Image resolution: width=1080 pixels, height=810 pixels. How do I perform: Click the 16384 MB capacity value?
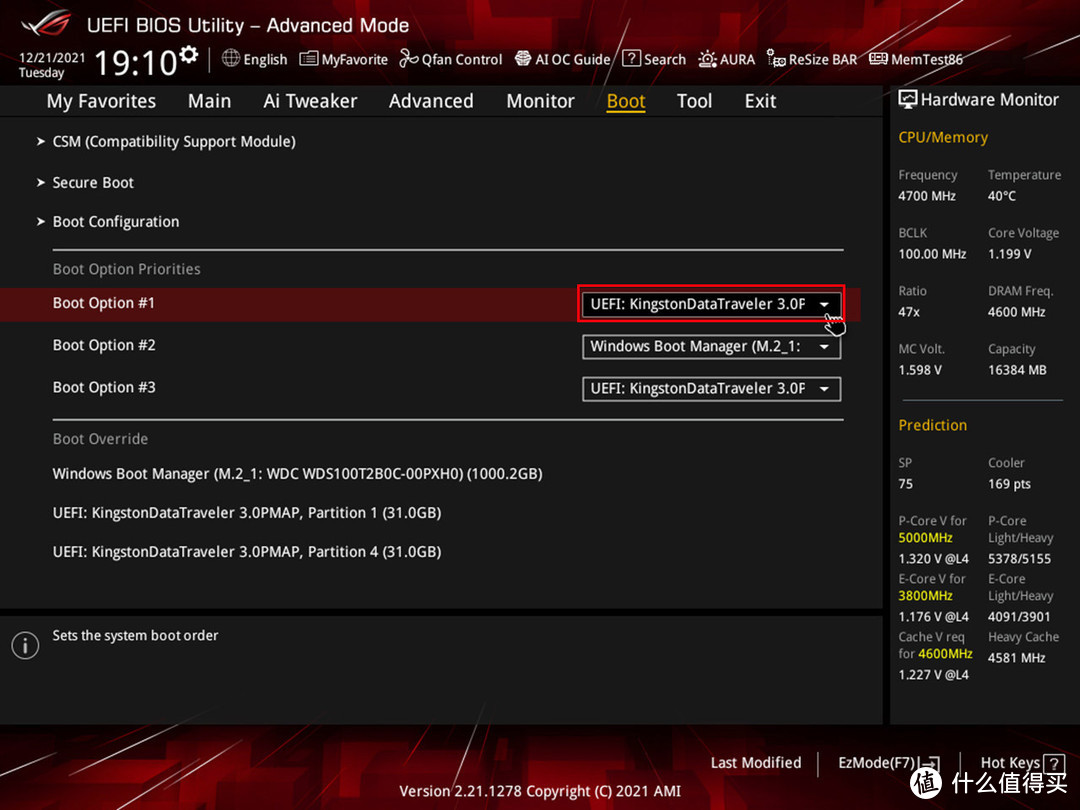1017,371
